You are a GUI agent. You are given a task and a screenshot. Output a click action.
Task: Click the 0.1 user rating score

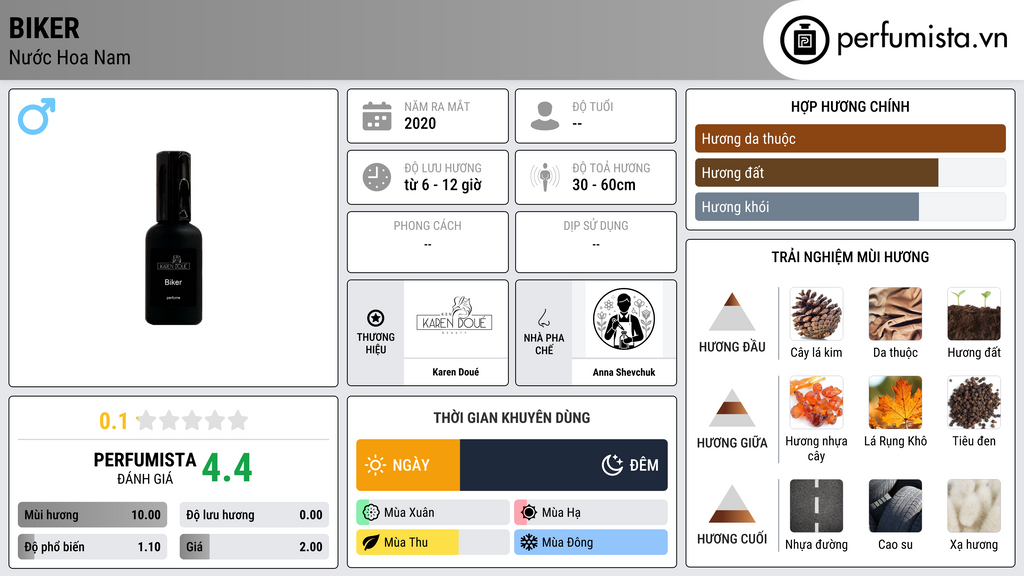(113, 421)
